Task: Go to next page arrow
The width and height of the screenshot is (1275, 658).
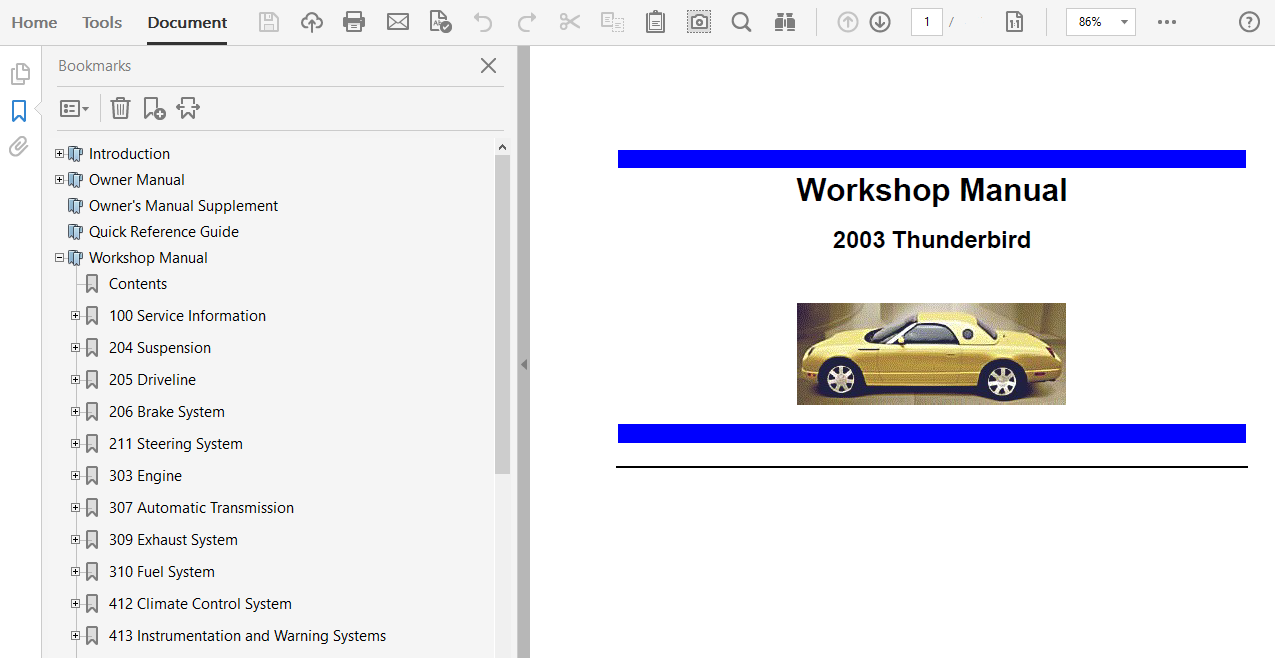Action: coord(880,22)
